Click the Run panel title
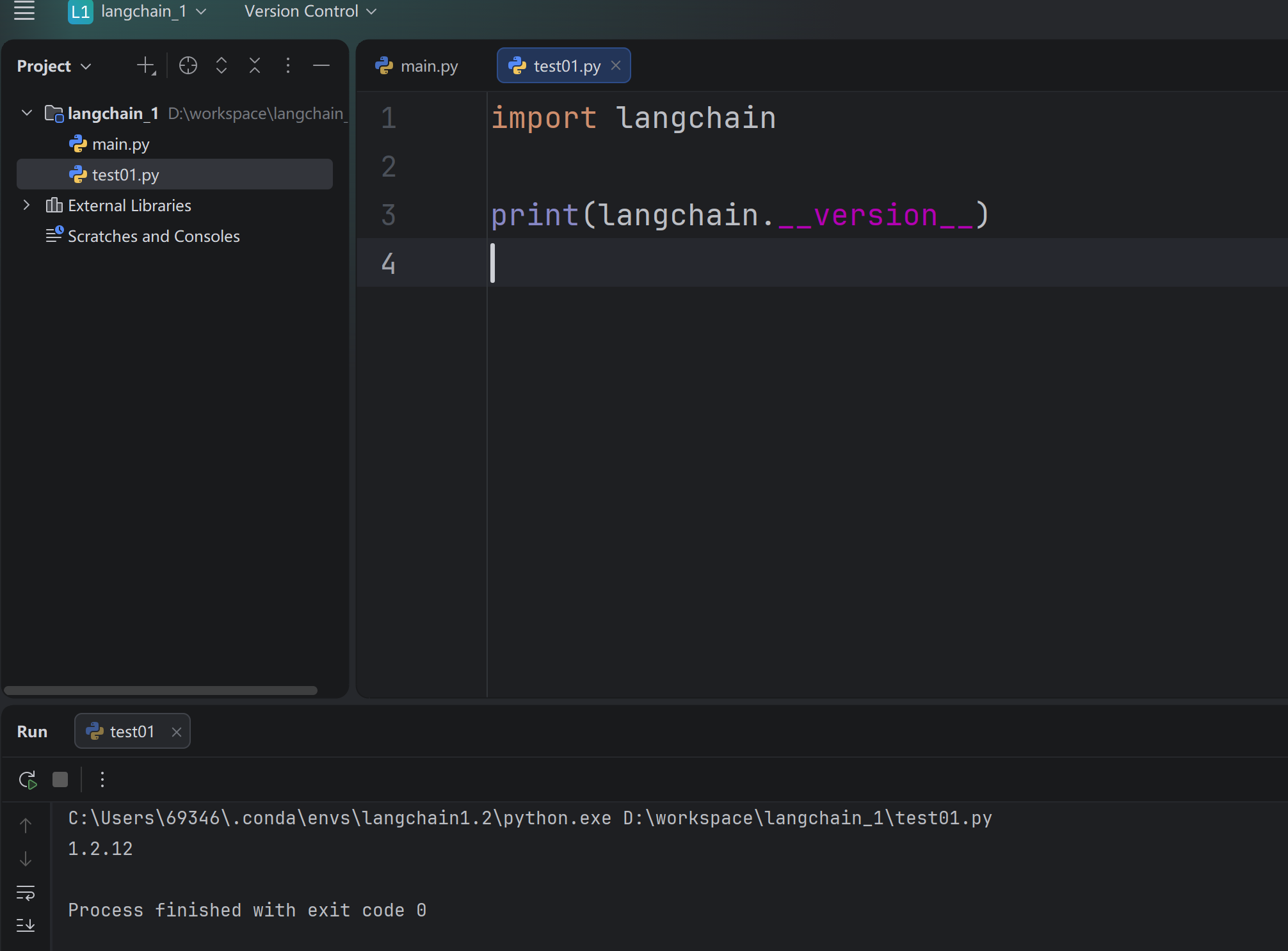 point(32,731)
